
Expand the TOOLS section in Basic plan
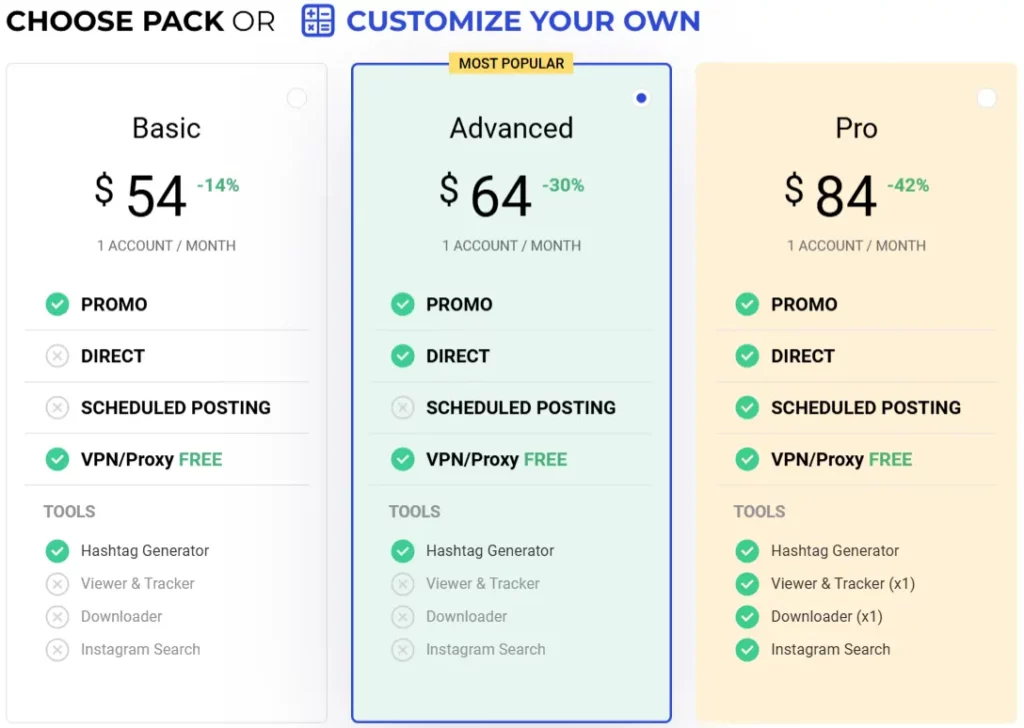pos(69,511)
